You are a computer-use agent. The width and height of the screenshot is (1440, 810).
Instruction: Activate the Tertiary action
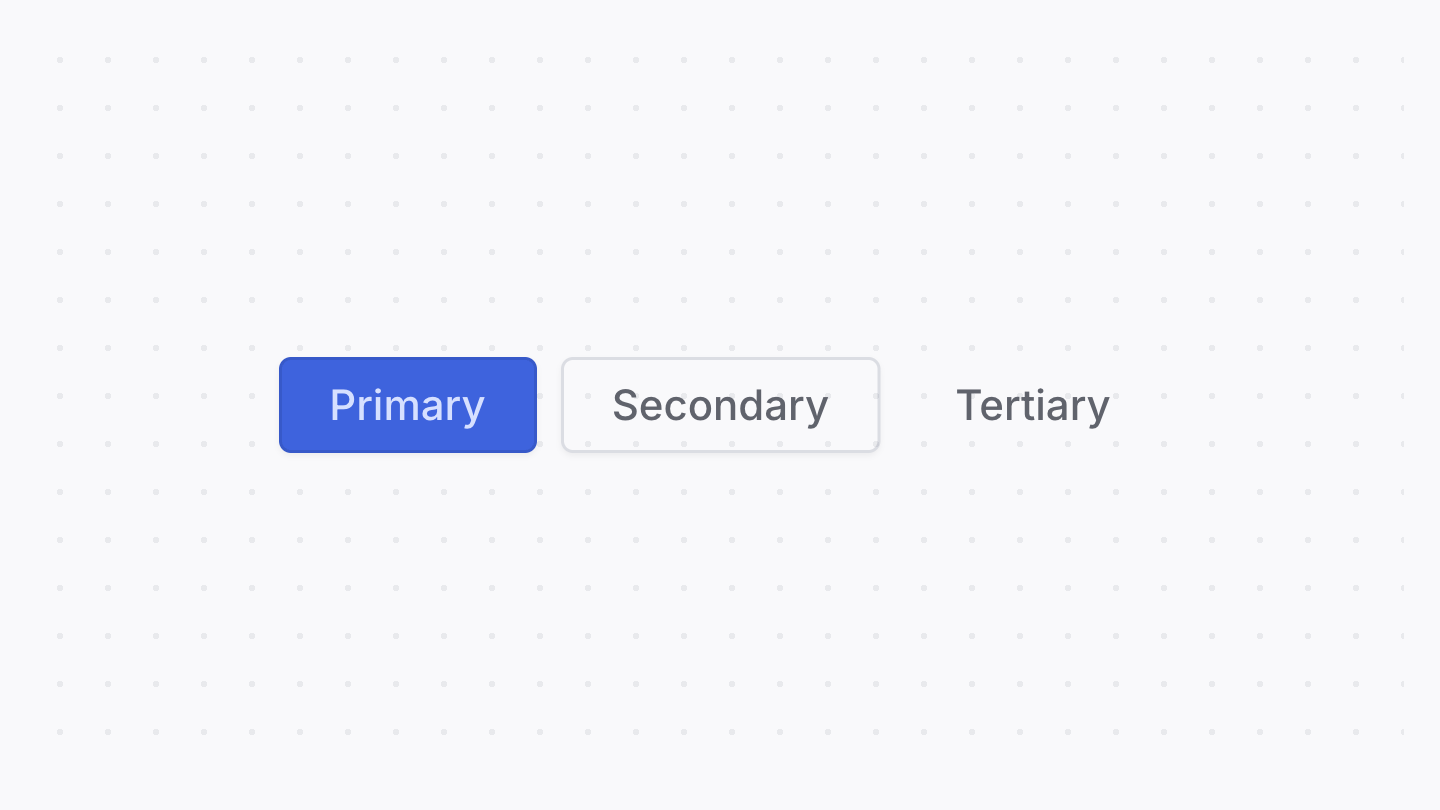(x=1032, y=405)
